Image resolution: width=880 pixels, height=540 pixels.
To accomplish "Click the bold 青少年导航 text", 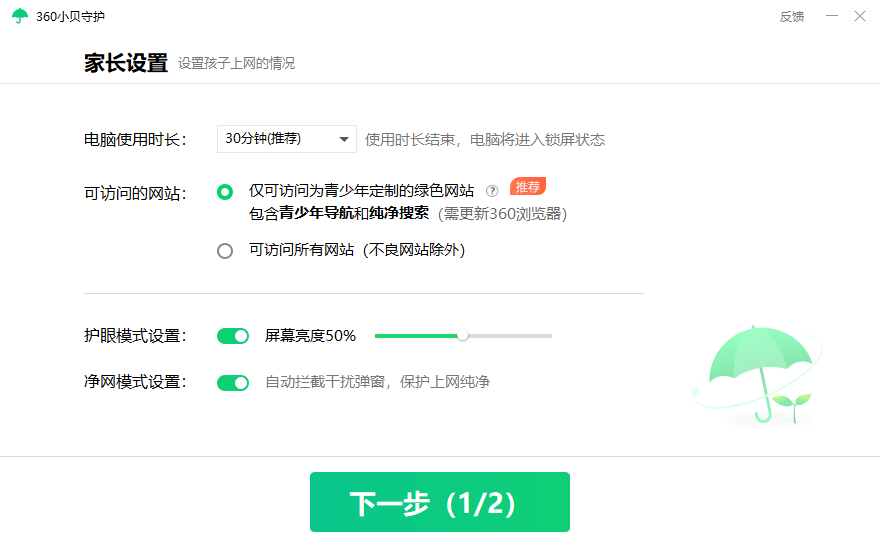I will 309,213.
